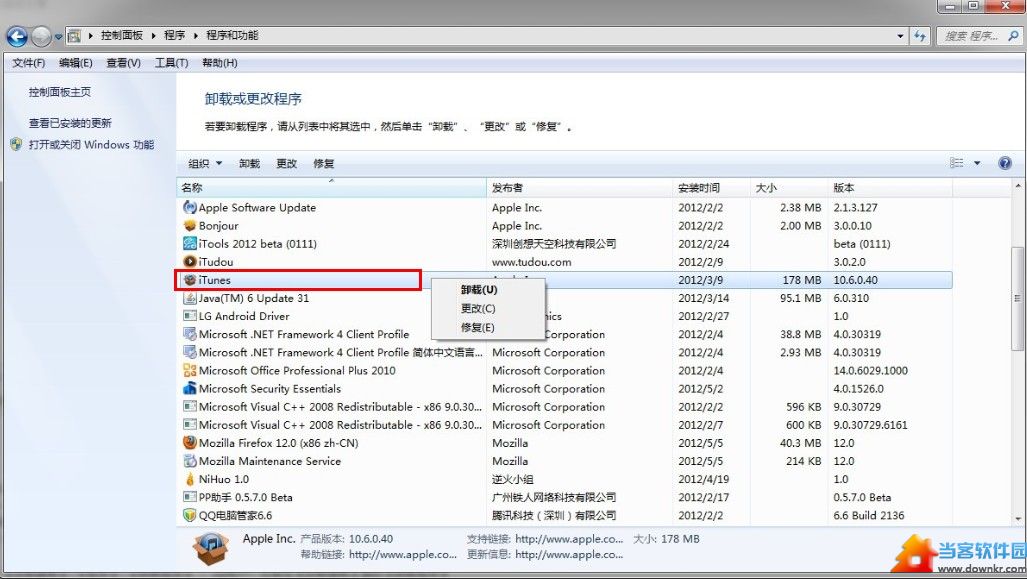
Task: Click the Bonjour program icon
Action: [189, 226]
